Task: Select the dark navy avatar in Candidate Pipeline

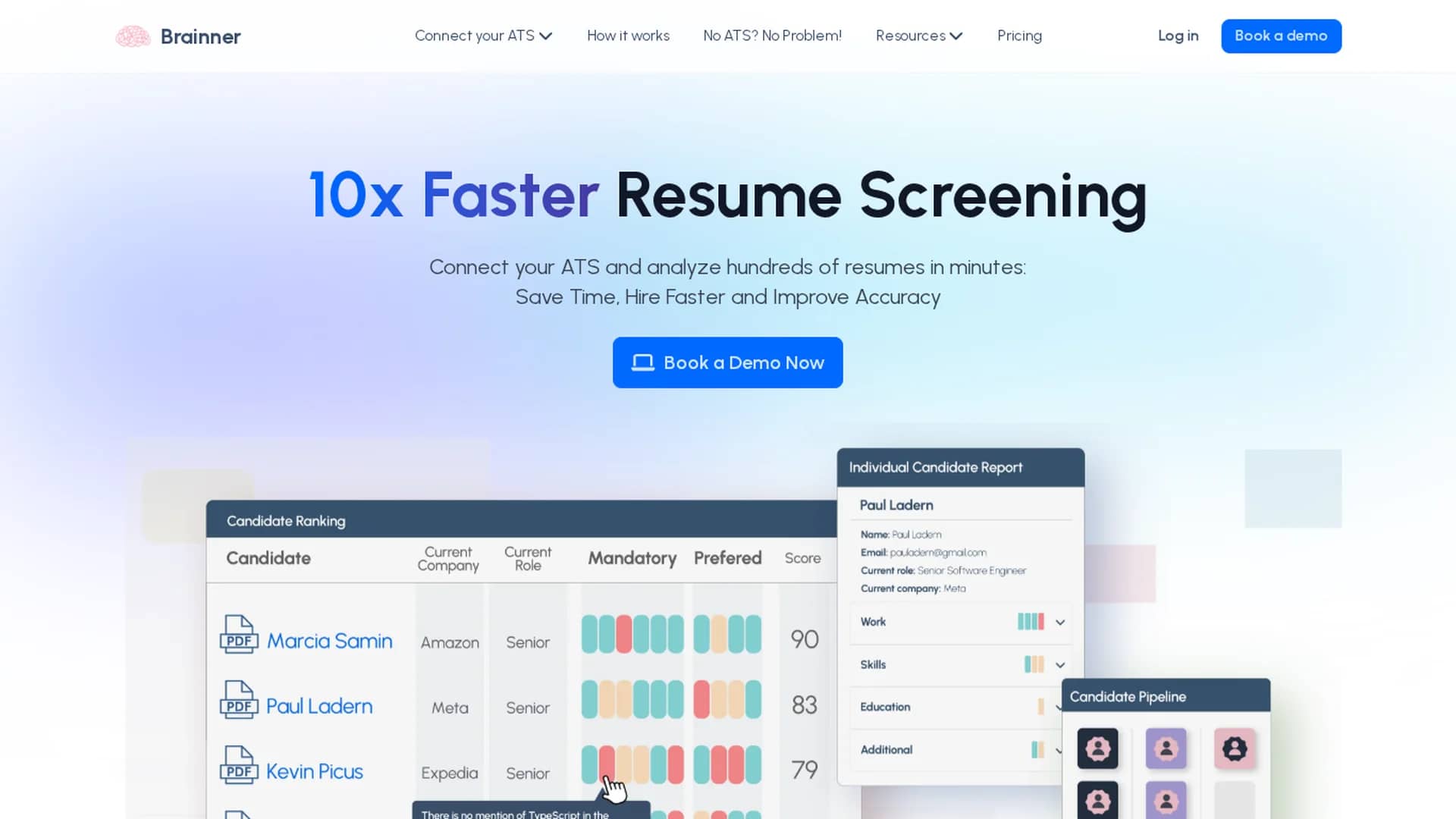Action: [1097, 748]
